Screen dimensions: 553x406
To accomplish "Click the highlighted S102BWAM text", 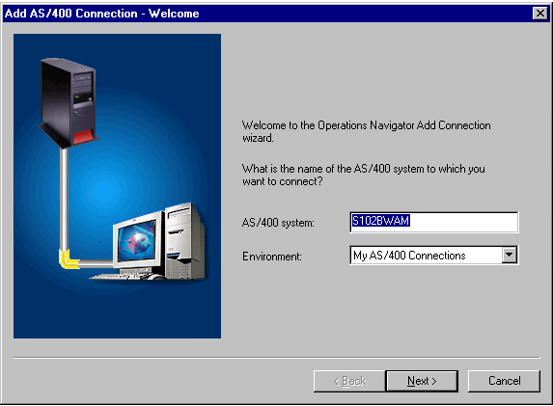I will point(381,221).
